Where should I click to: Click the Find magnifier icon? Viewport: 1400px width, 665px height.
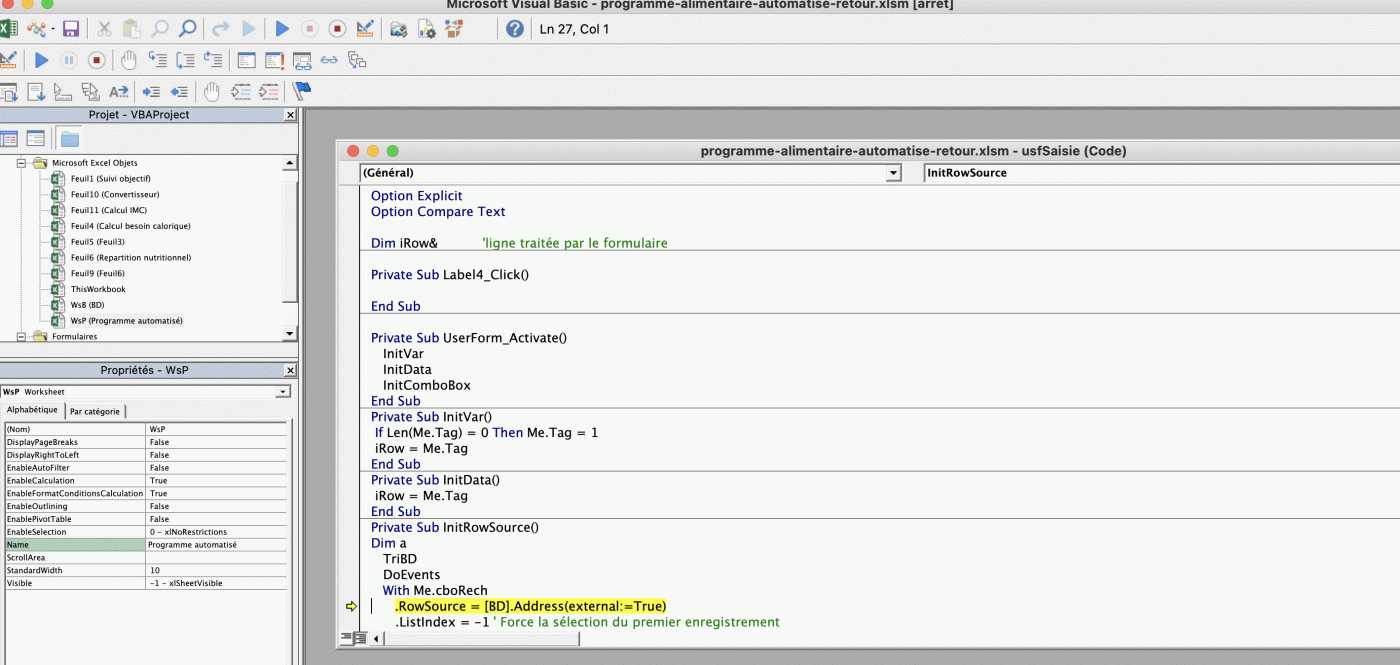pyautogui.click(x=187, y=29)
